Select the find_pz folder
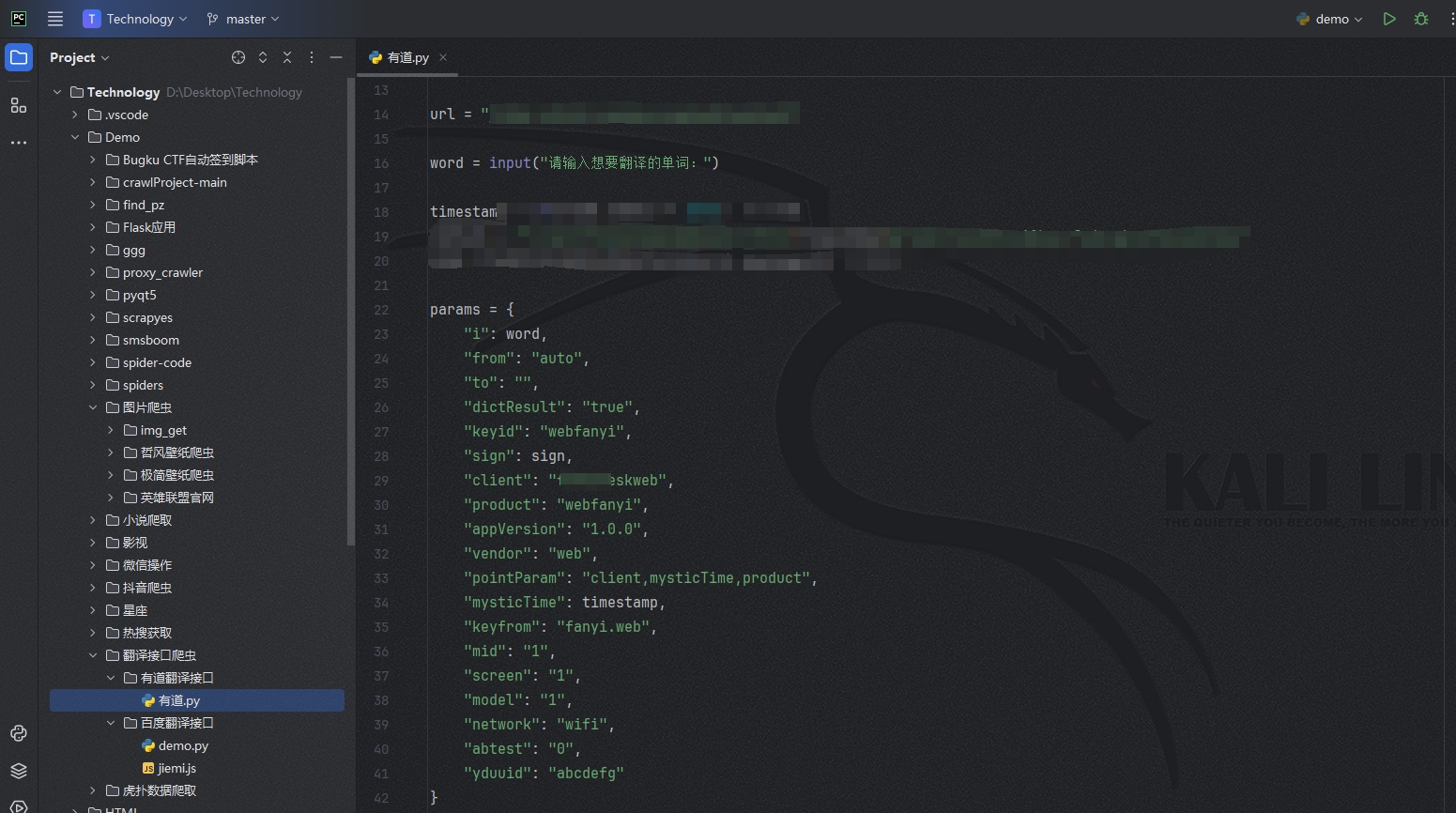The width and height of the screenshot is (1456, 813). [x=134, y=205]
